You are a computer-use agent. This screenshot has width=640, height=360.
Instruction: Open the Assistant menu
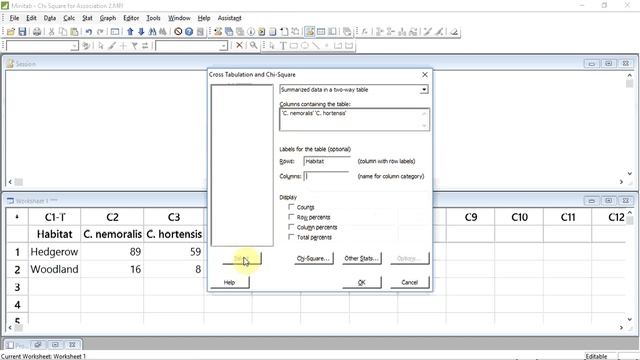229,18
